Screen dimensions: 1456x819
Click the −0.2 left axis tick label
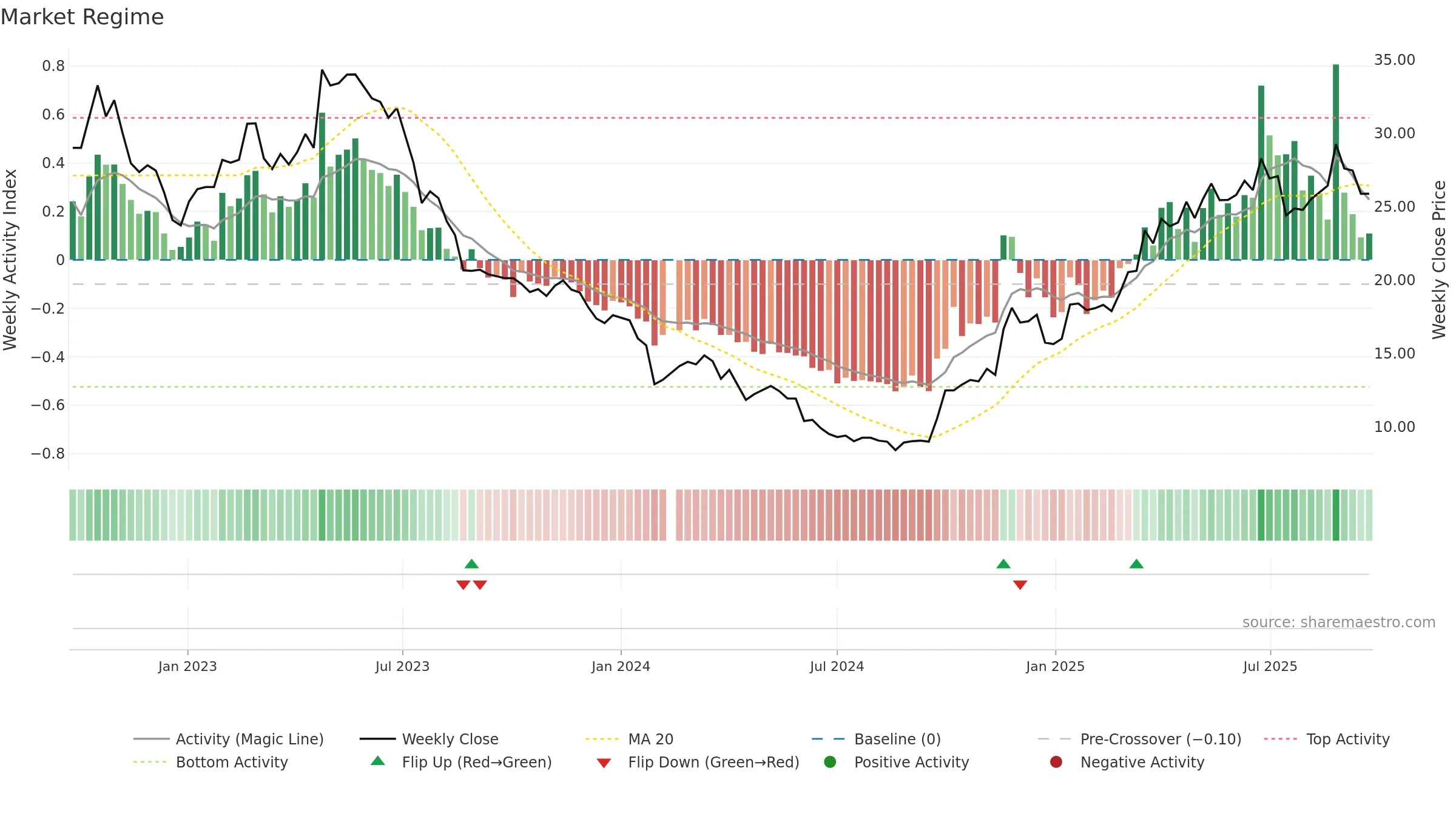click(x=48, y=309)
